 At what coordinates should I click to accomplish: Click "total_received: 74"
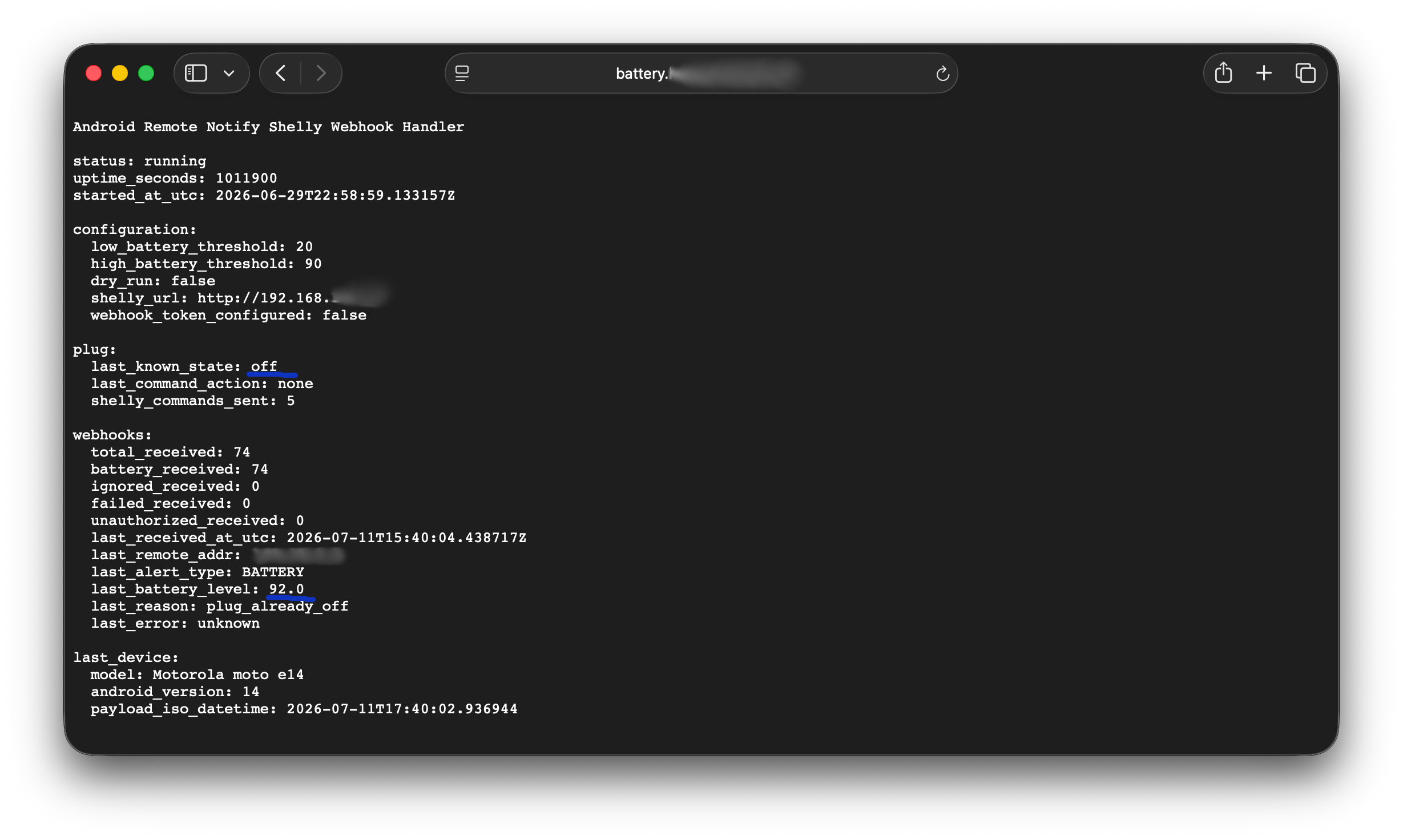[171, 452]
